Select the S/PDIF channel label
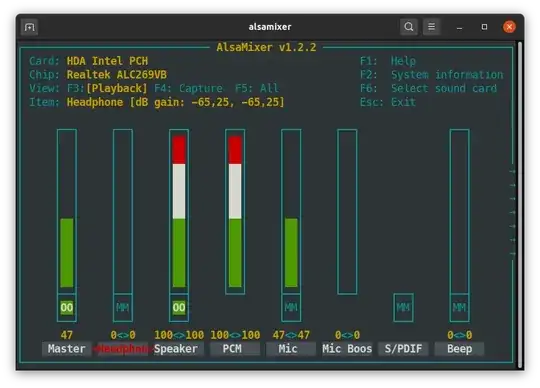 [403, 349]
